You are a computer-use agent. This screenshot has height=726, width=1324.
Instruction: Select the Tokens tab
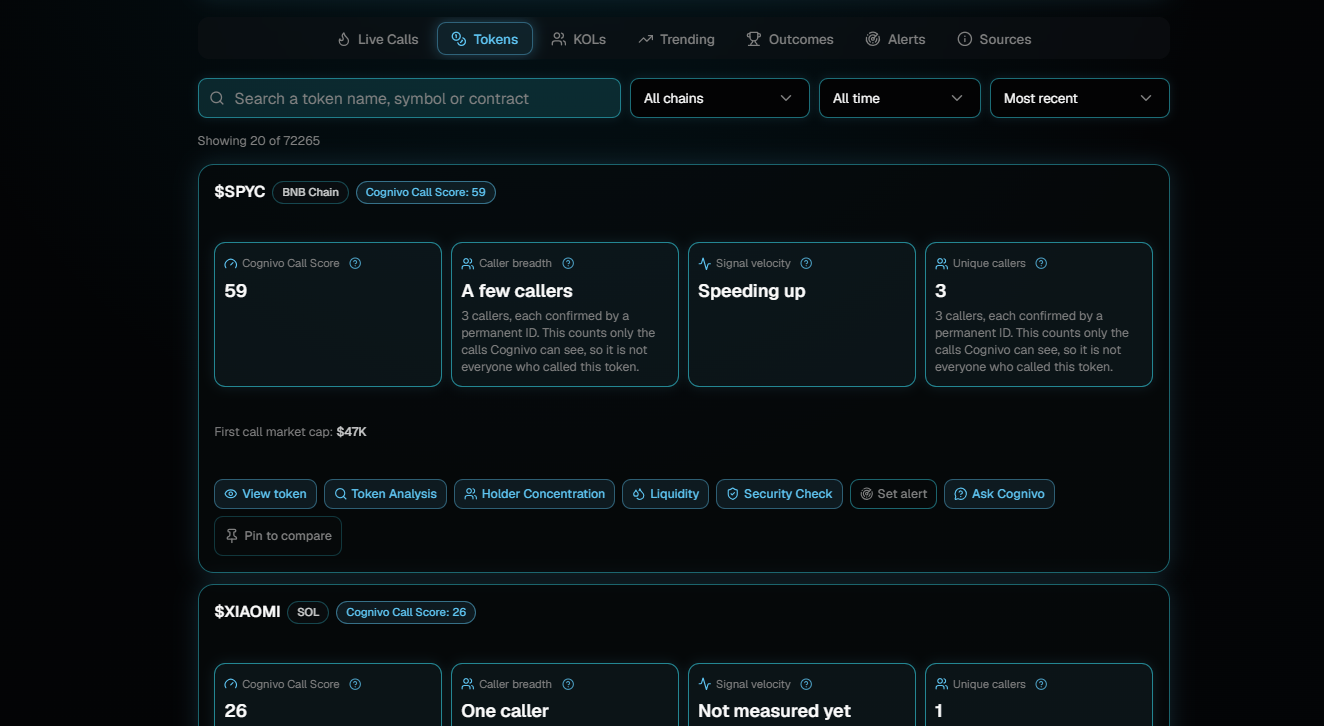(485, 39)
